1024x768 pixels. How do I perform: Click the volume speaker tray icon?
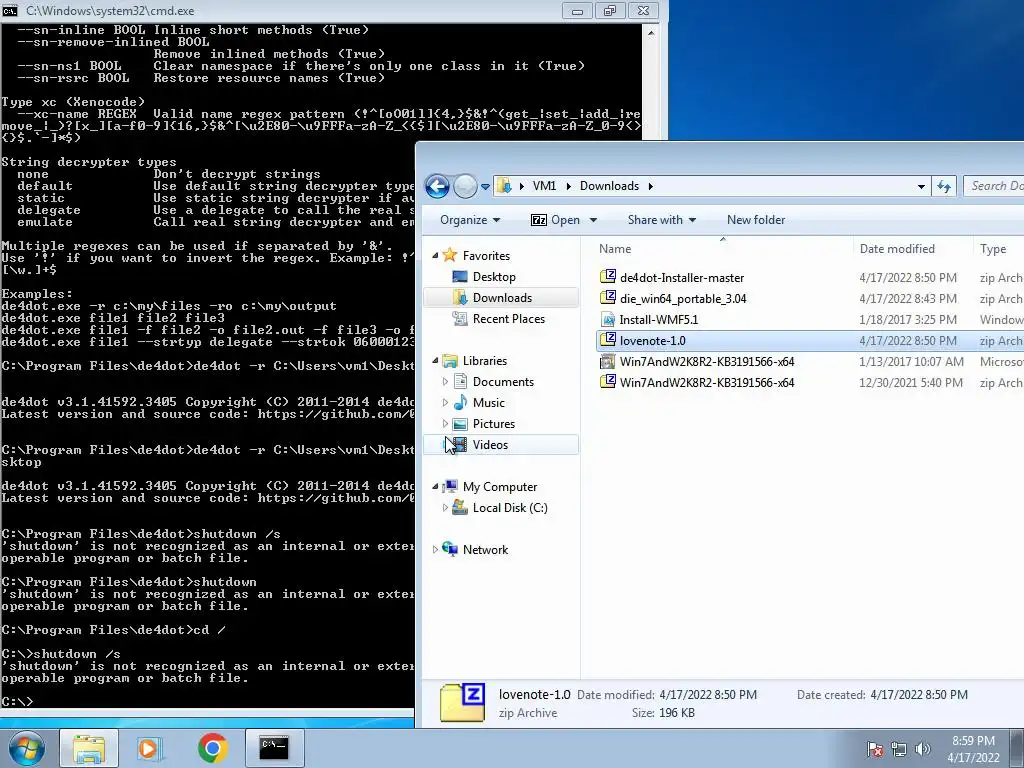[x=922, y=749]
